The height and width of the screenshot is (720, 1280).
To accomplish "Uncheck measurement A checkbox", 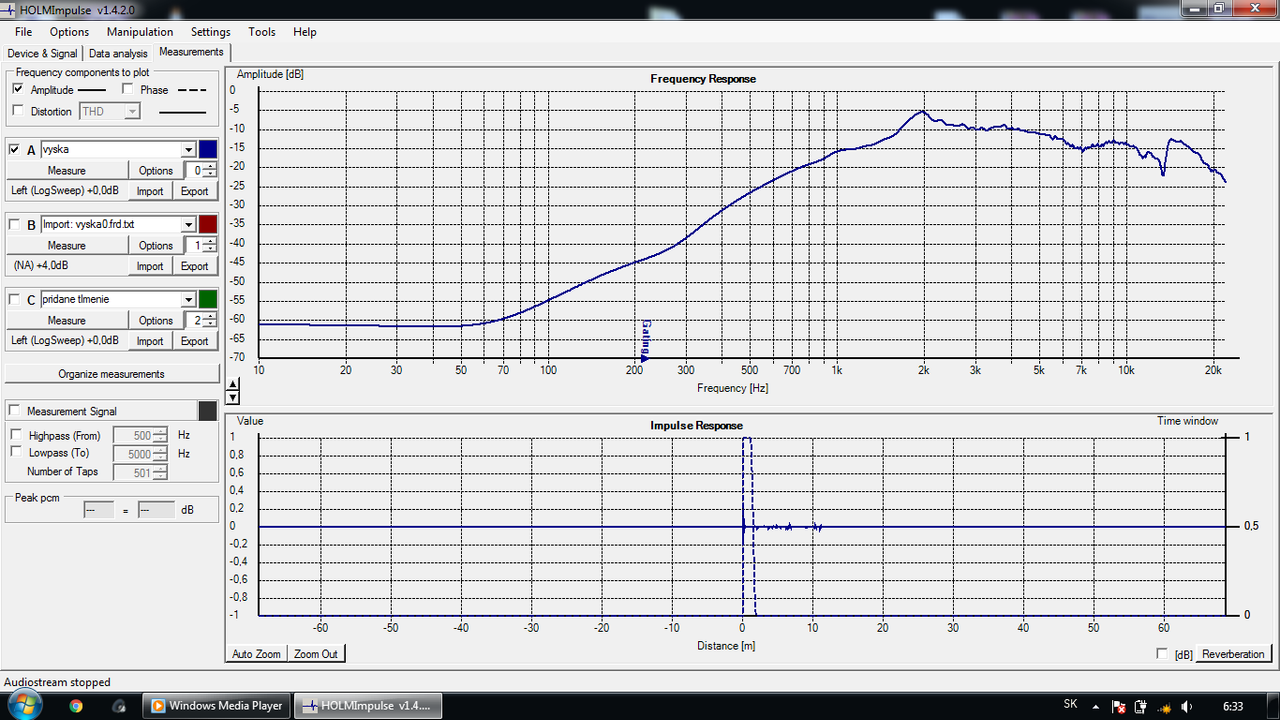I will pyautogui.click(x=14, y=149).
